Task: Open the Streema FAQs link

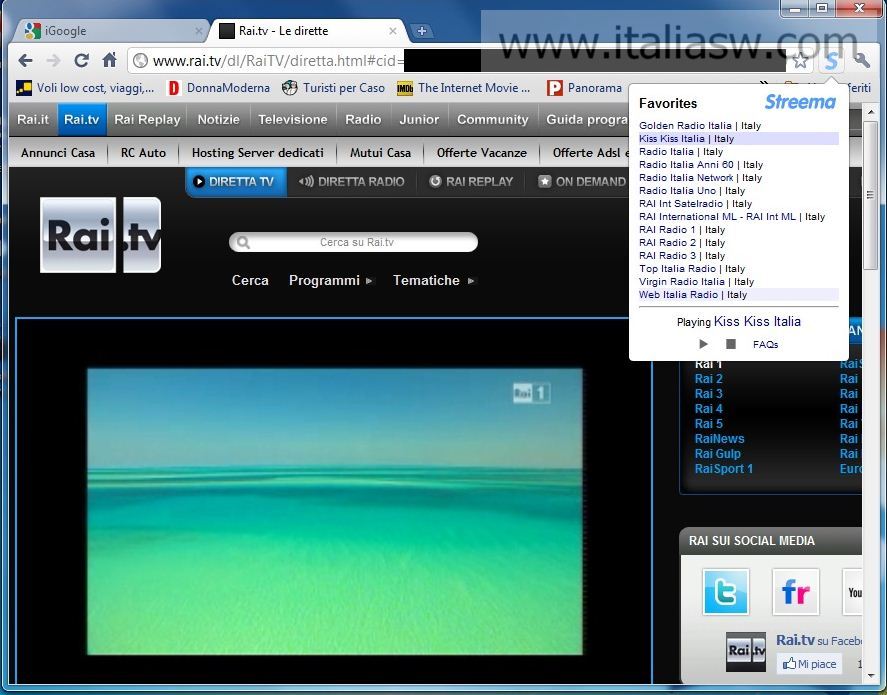Action: coord(765,344)
